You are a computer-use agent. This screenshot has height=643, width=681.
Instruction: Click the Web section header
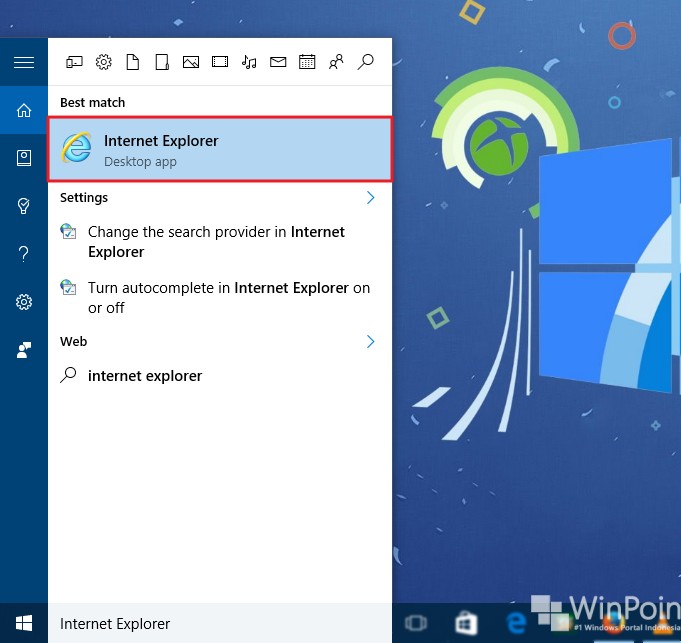[x=73, y=342]
